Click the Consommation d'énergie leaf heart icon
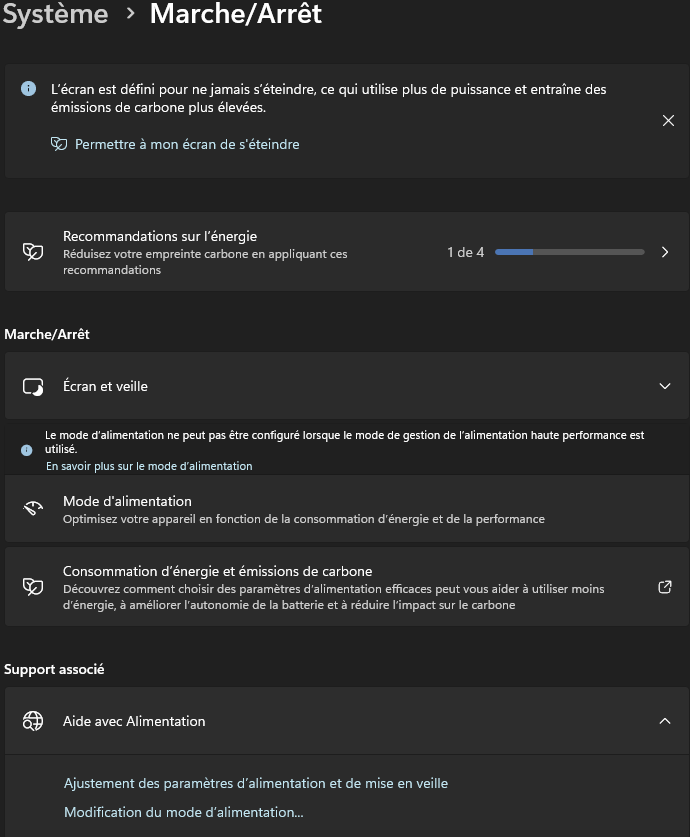 [33, 587]
